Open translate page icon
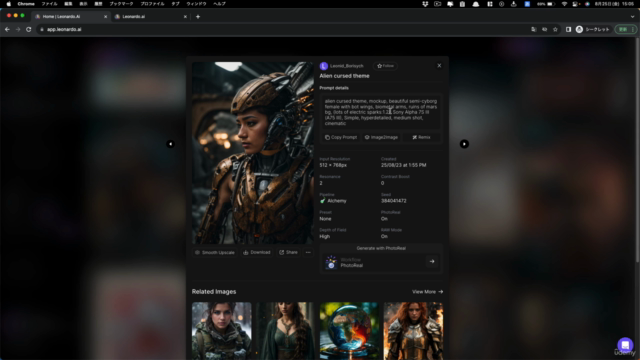This screenshot has width=640, height=360. 533,29
